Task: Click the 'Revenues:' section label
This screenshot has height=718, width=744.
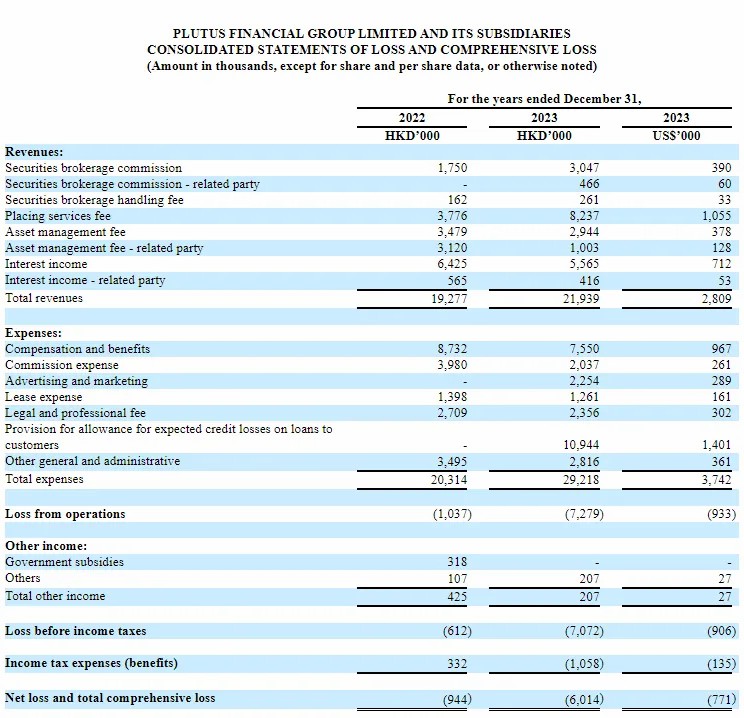Action: [34, 152]
